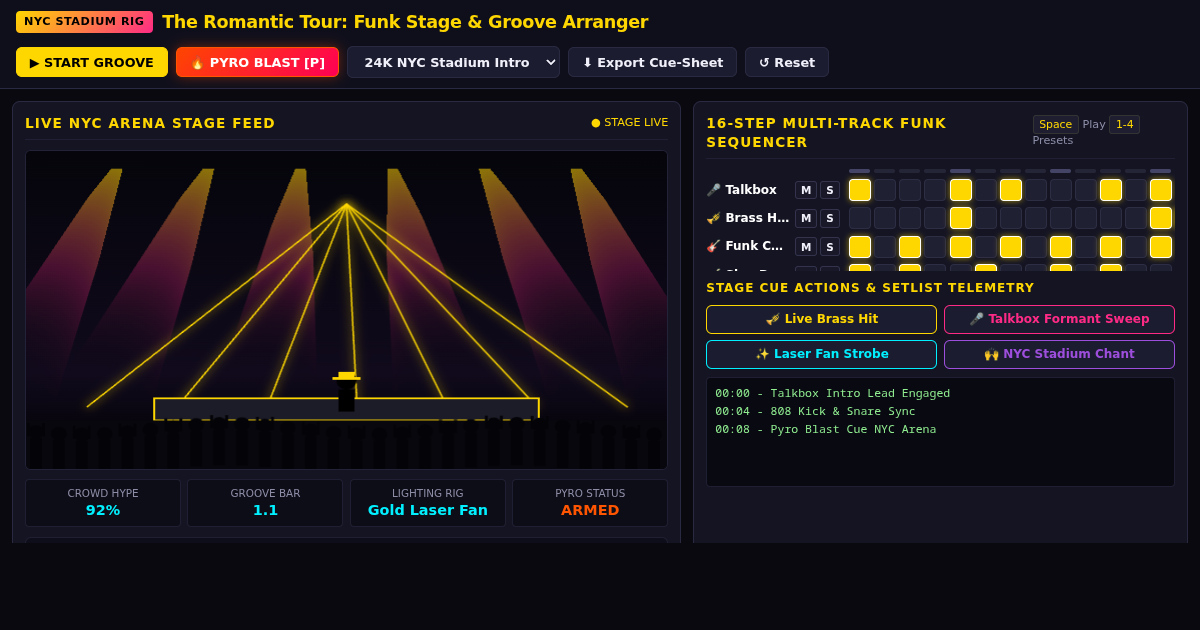Turn off Funk track step 1
This screenshot has height=630, width=1200.
860,247
